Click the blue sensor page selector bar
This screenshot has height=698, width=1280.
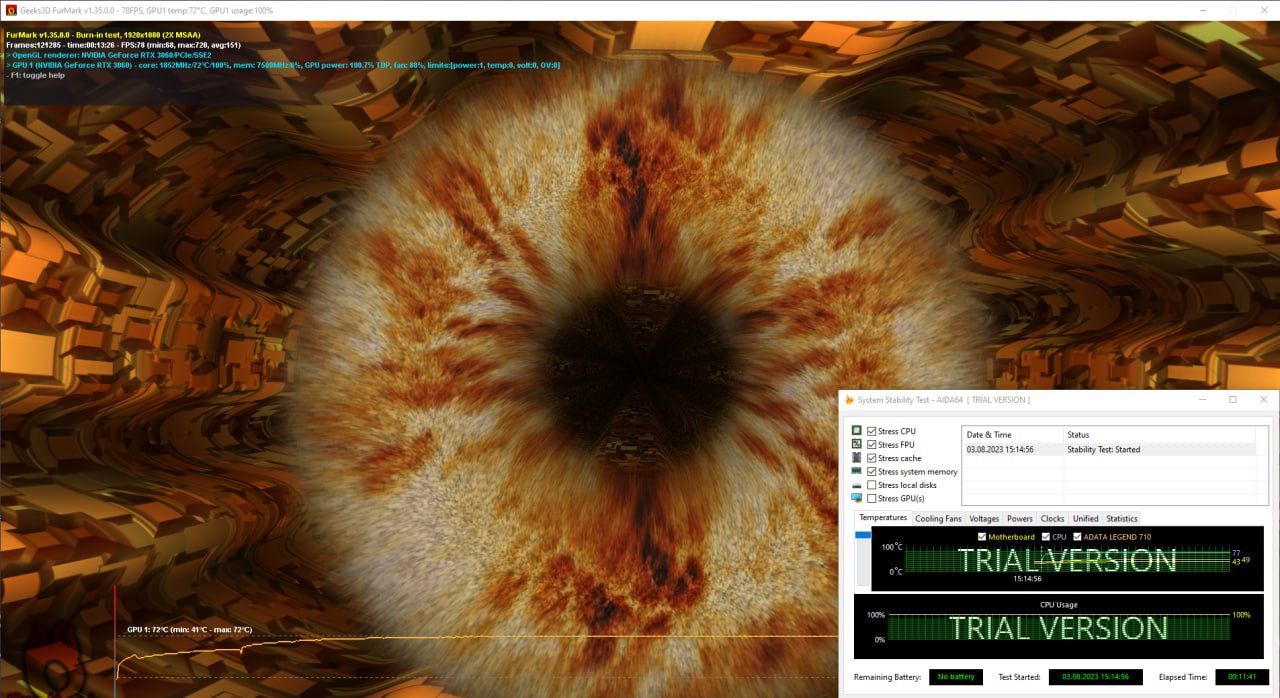tap(862, 535)
